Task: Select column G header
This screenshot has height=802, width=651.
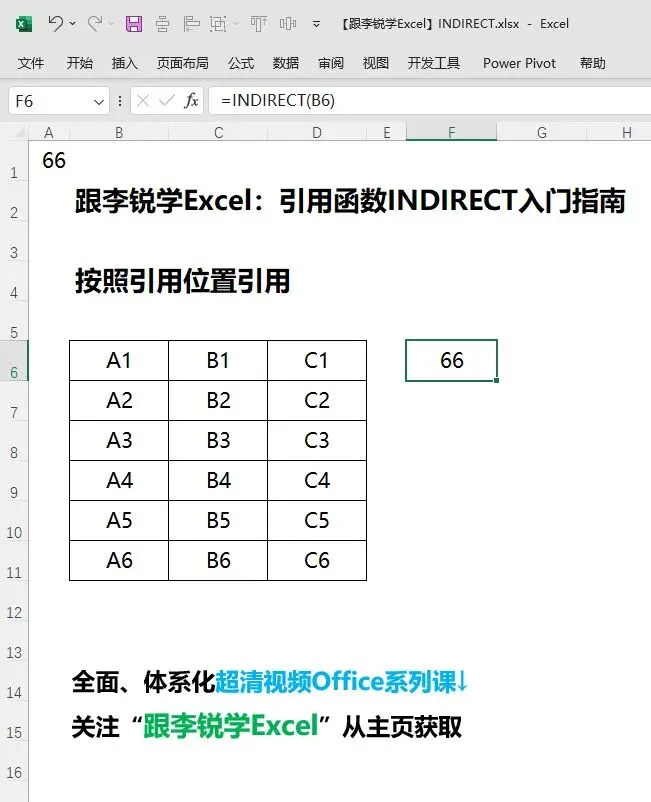Action: pos(542,133)
